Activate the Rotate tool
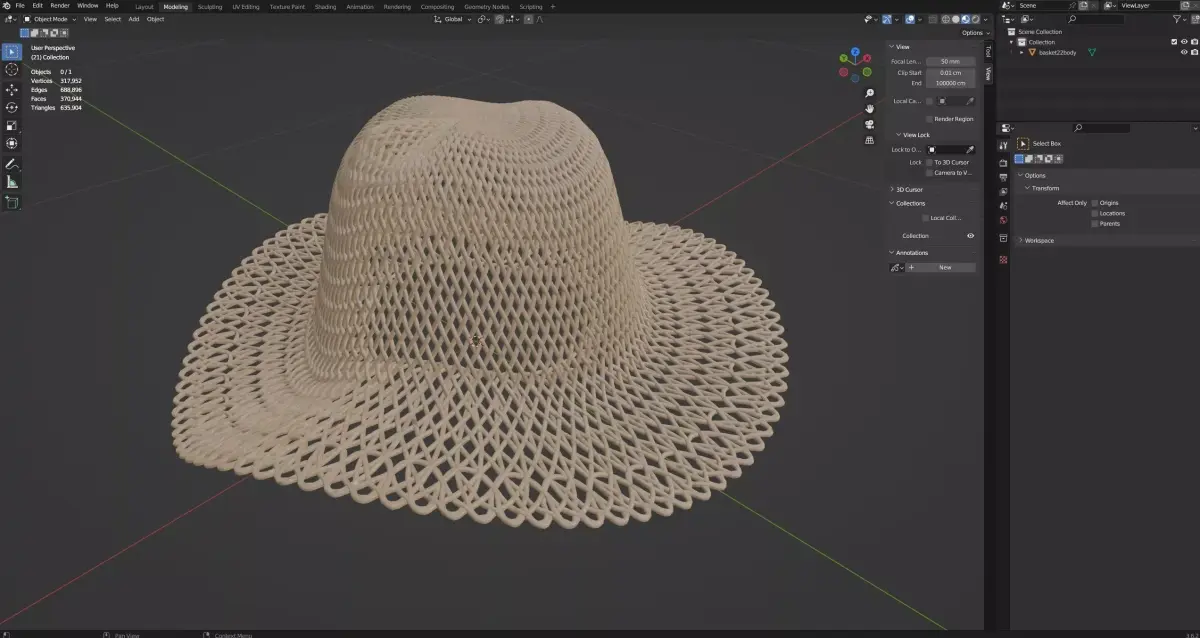The height and width of the screenshot is (638, 1200). coord(12,107)
